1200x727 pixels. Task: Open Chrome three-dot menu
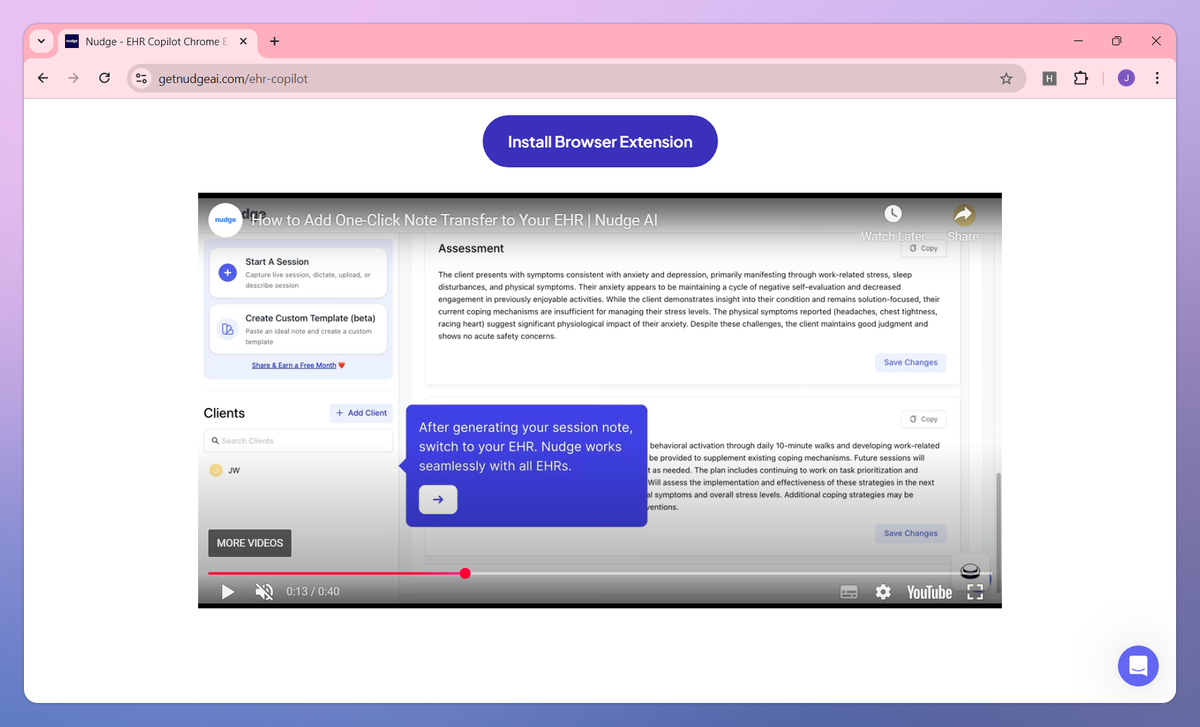coord(1157,78)
